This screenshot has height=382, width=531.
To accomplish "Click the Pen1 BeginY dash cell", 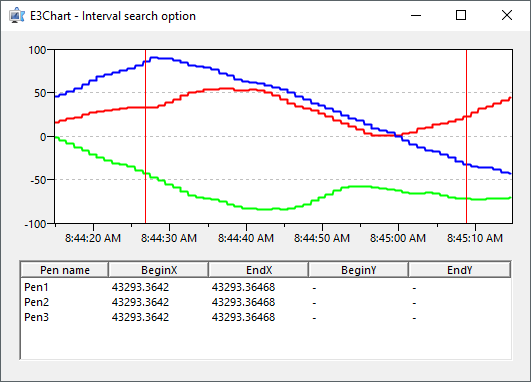I will tap(314, 288).
